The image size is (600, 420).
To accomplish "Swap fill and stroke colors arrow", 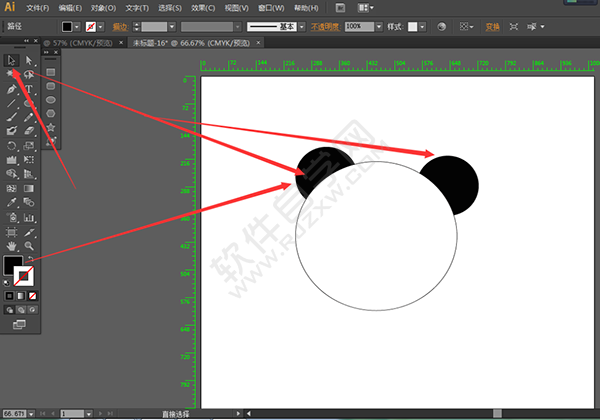I will (30, 258).
